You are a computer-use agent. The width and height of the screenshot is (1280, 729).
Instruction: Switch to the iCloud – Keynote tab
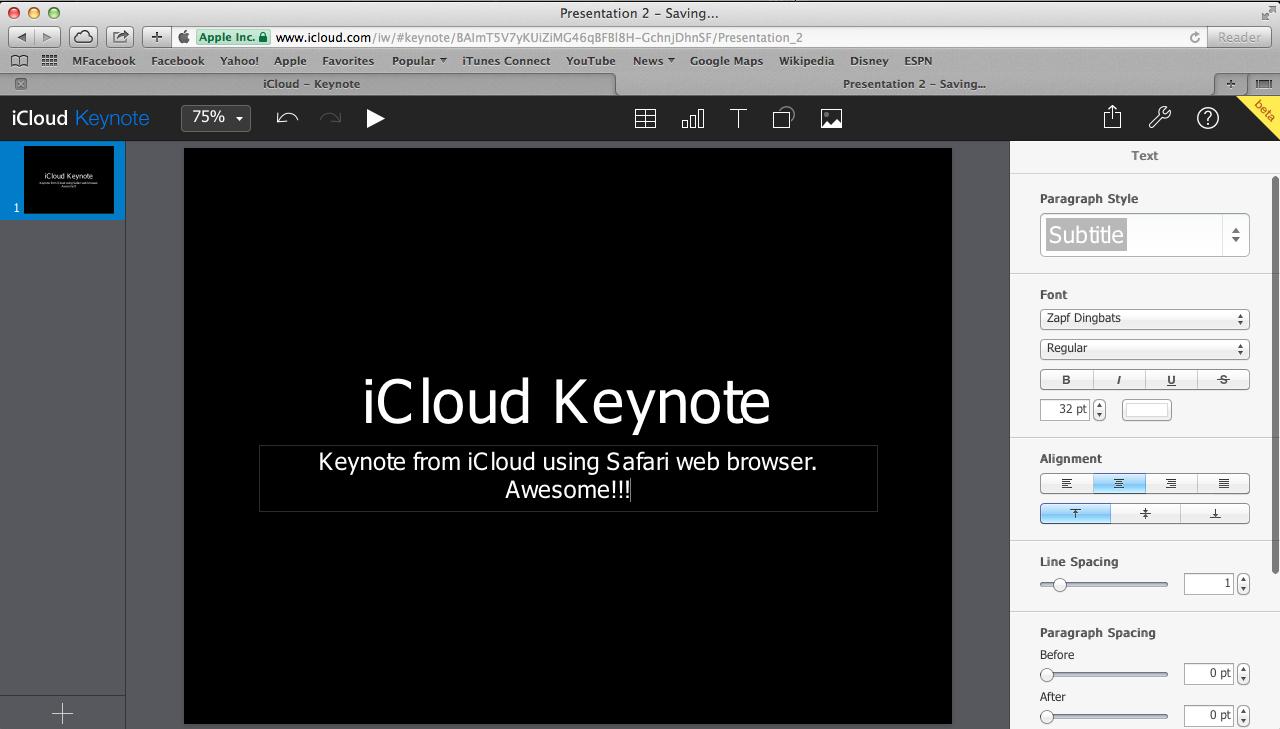tap(311, 84)
